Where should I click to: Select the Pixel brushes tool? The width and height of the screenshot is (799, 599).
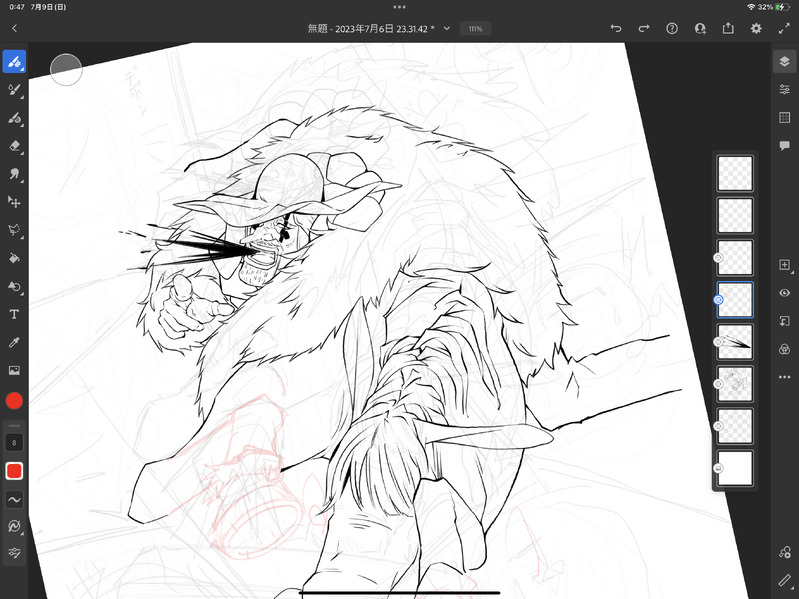coord(14,62)
